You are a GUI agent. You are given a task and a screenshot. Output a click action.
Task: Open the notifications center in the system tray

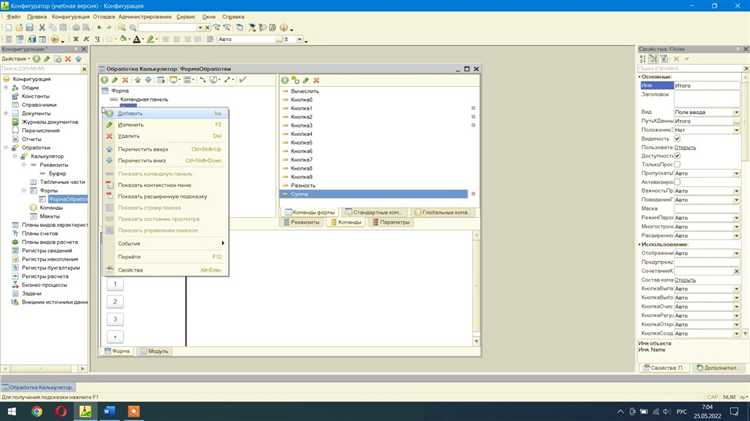[x=734, y=411]
